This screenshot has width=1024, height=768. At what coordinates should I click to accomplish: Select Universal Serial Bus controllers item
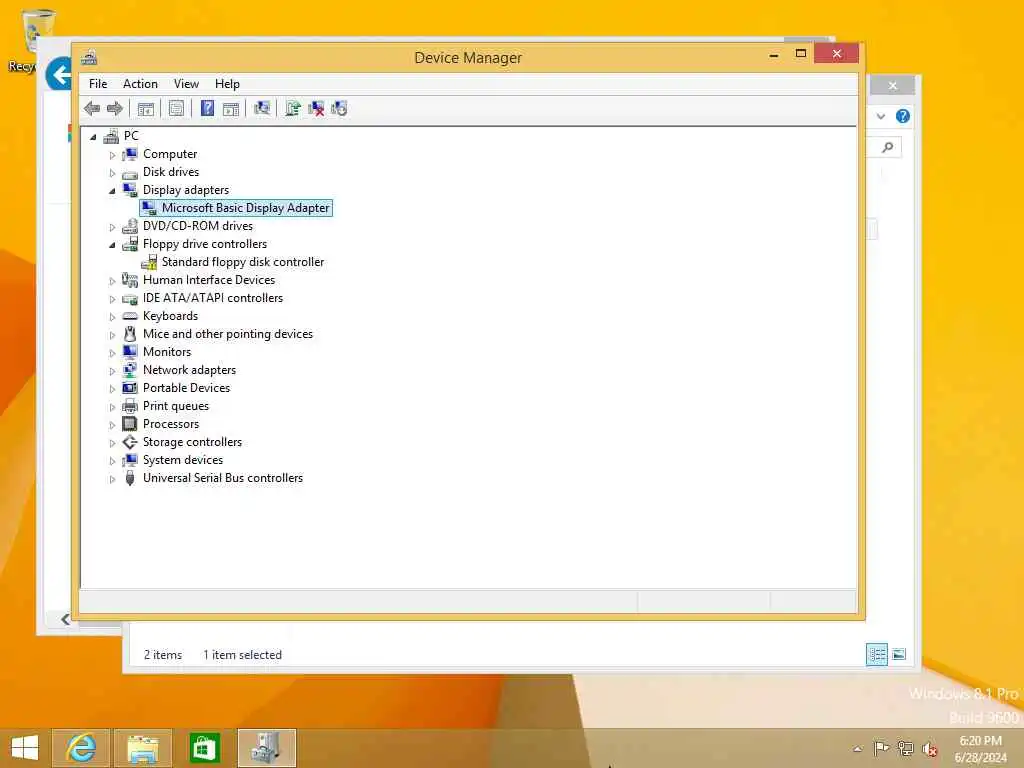coord(223,478)
